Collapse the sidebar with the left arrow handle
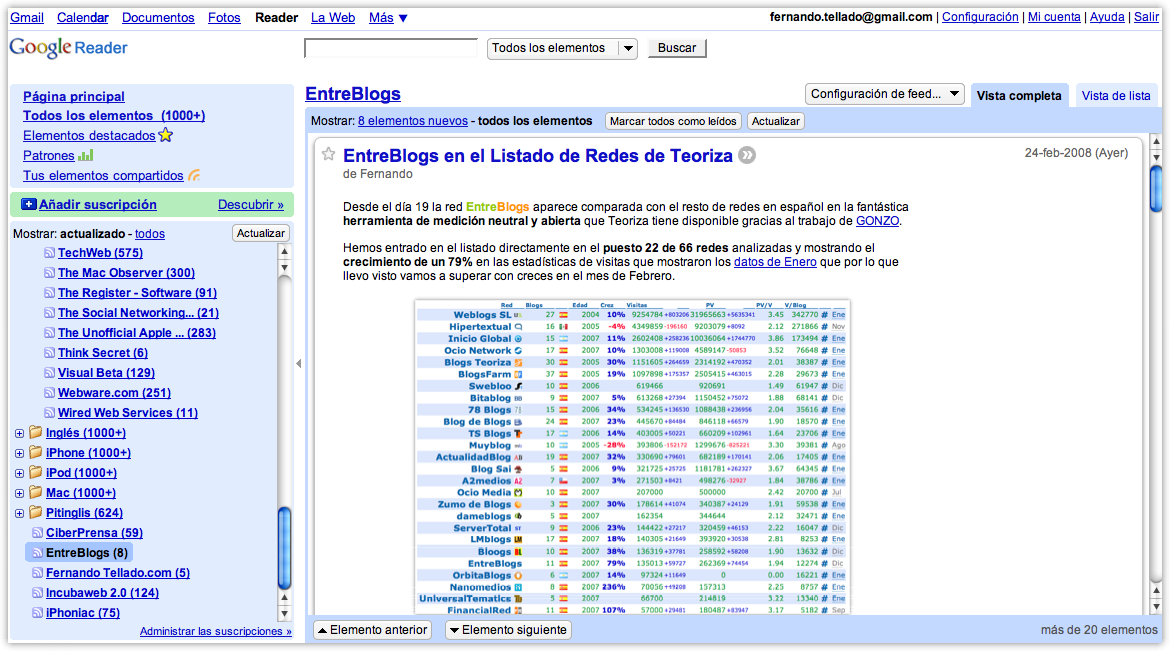This screenshot has width=1170, height=651. [x=298, y=364]
